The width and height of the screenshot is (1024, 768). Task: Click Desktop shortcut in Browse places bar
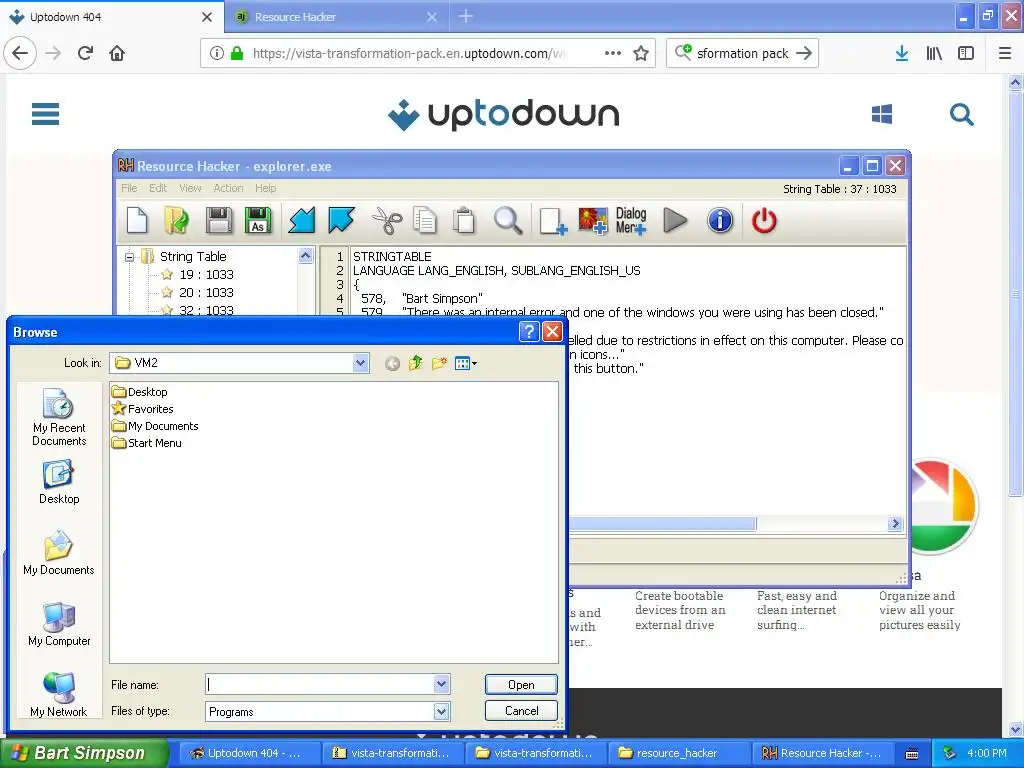tap(59, 483)
